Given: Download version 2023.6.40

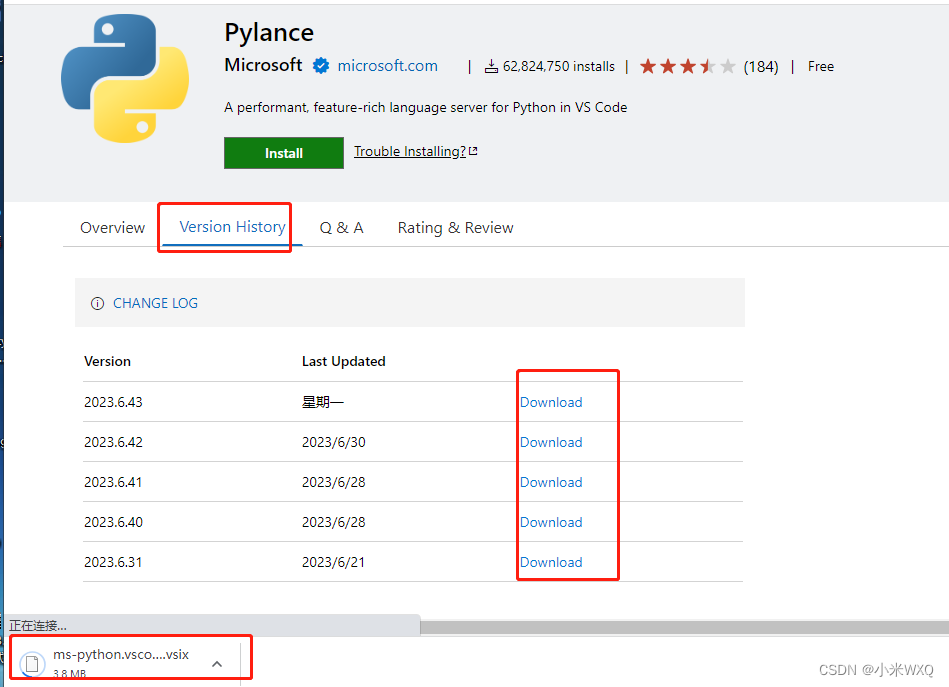Looking at the screenshot, I should tap(551, 522).
